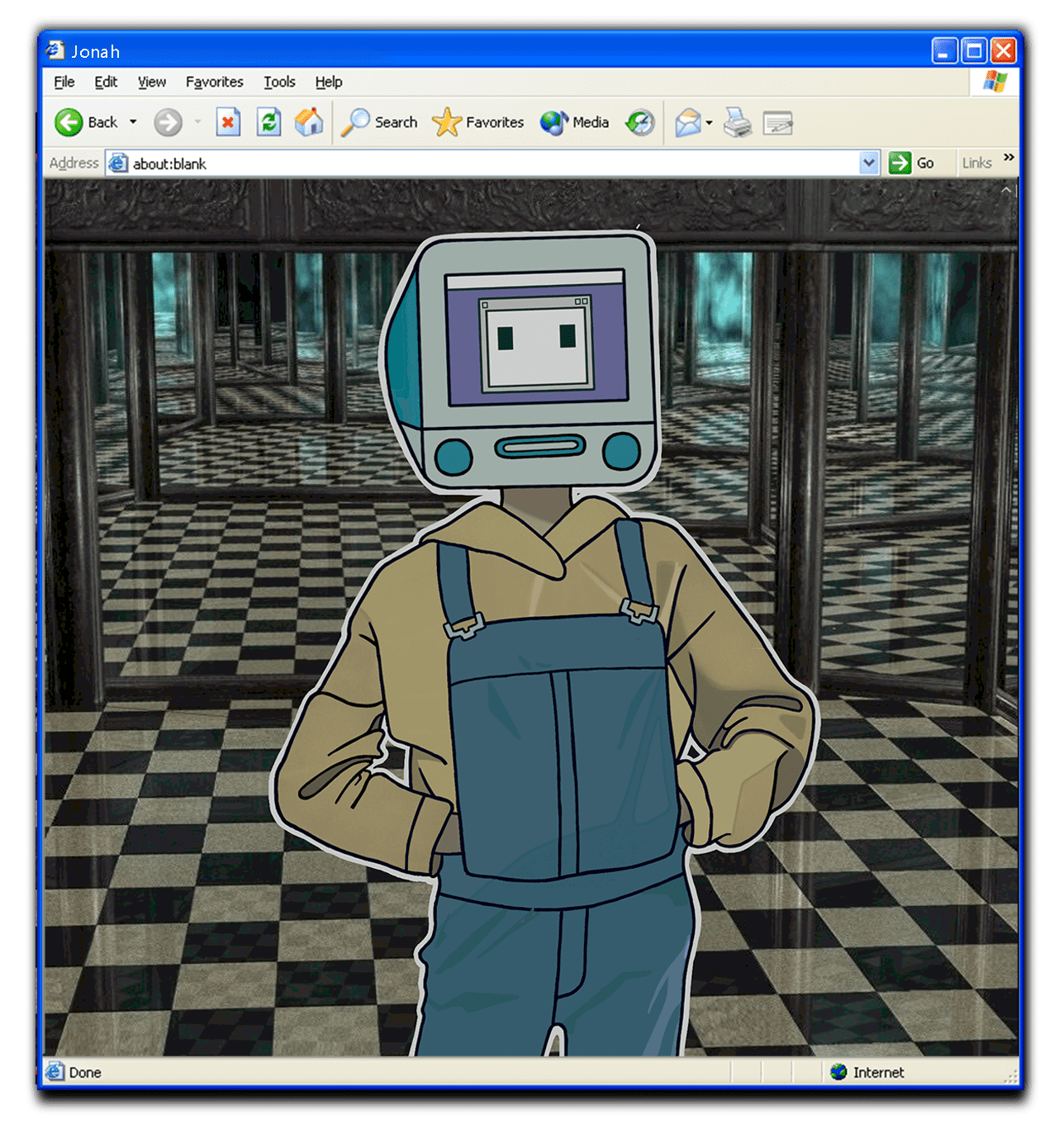This screenshot has height=1143, width=1064.
Task: Click the Media globe toolbar button
Action: point(574,122)
